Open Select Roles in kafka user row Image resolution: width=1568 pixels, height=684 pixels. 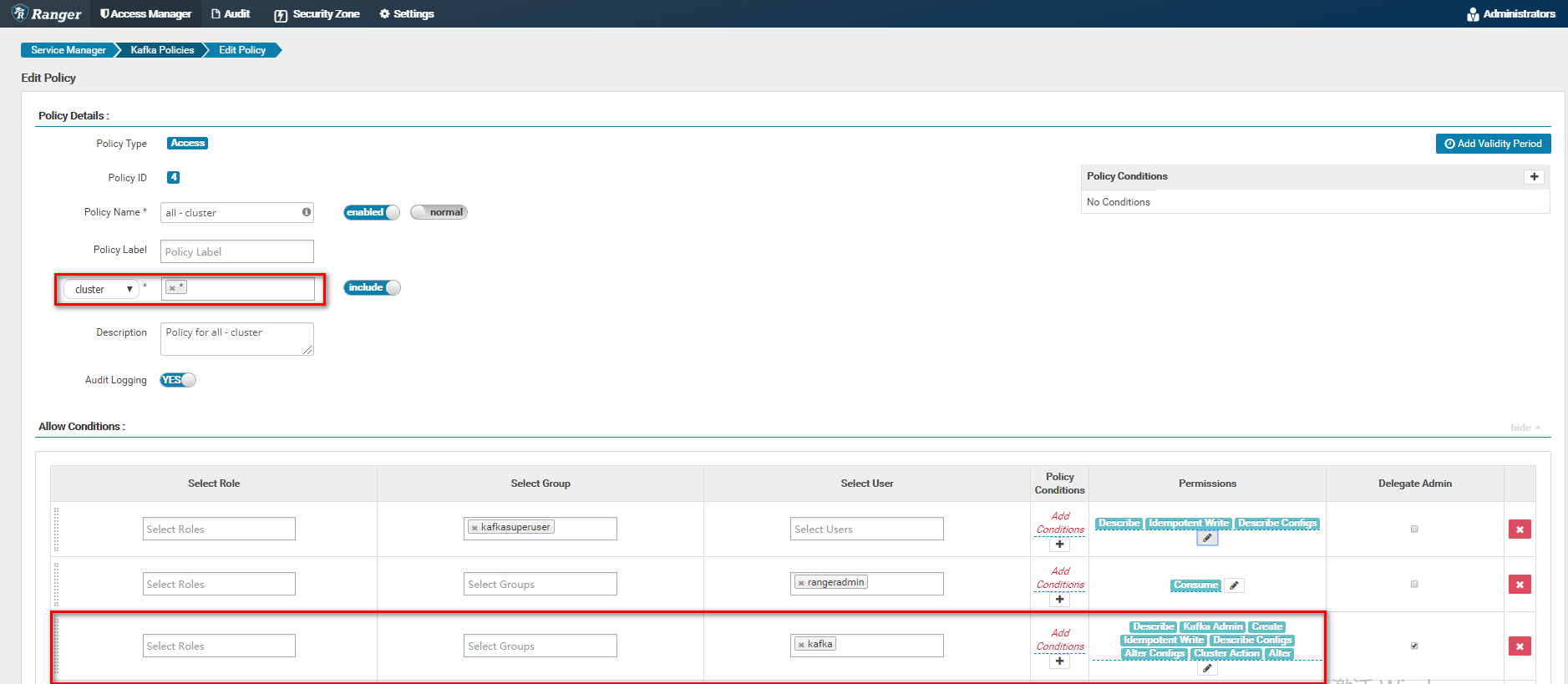click(x=219, y=646)
